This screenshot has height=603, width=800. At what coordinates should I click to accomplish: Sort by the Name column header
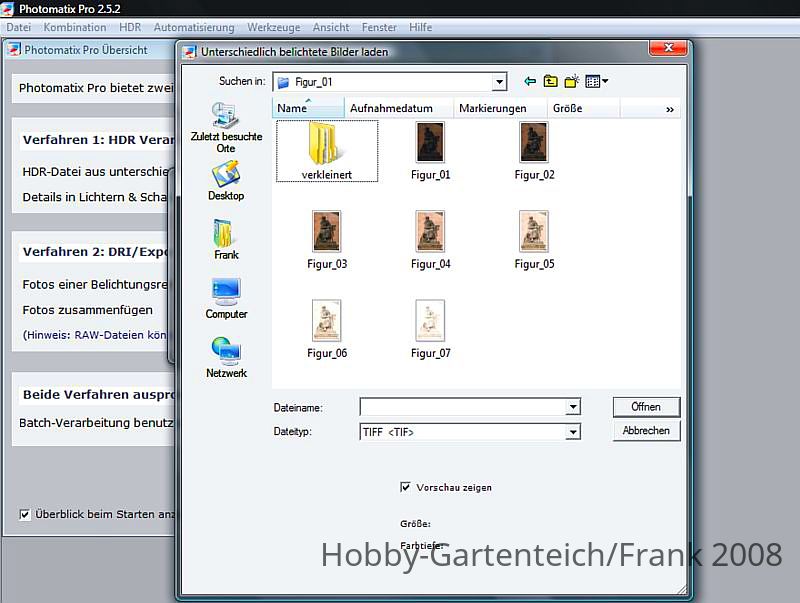(x=308, y=108)
